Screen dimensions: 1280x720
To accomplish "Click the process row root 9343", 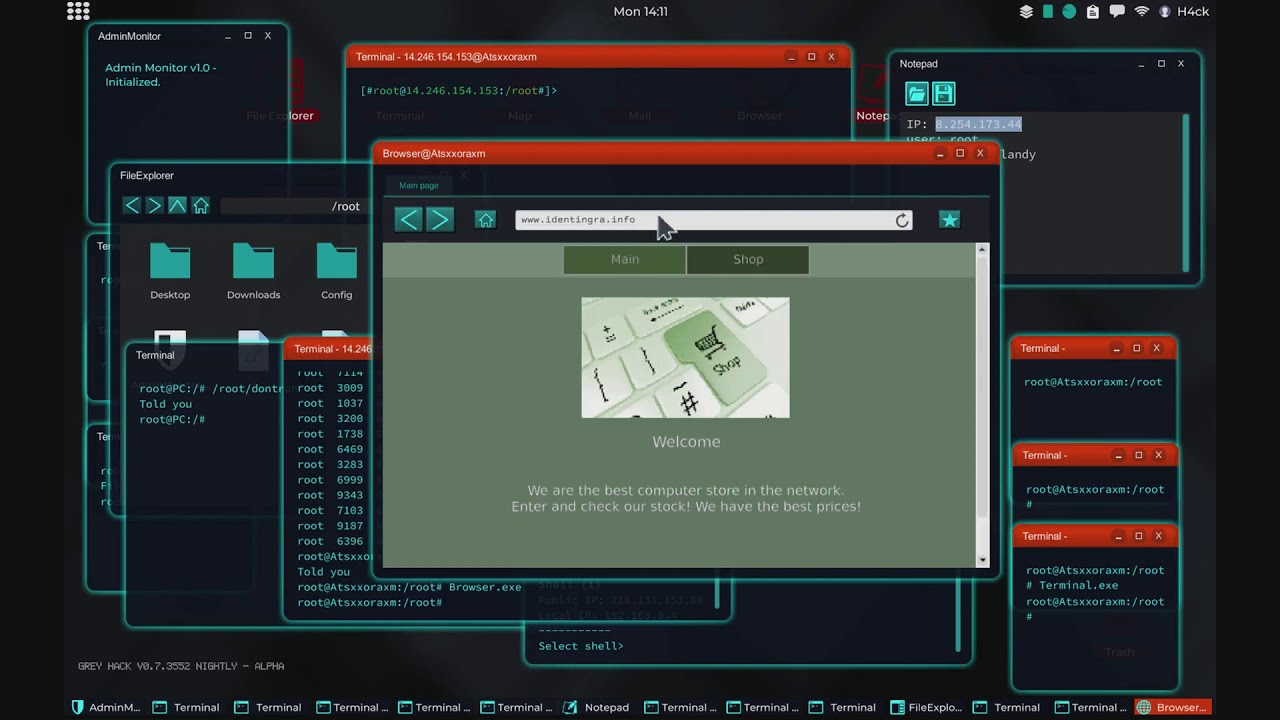I will click(330, 495).
